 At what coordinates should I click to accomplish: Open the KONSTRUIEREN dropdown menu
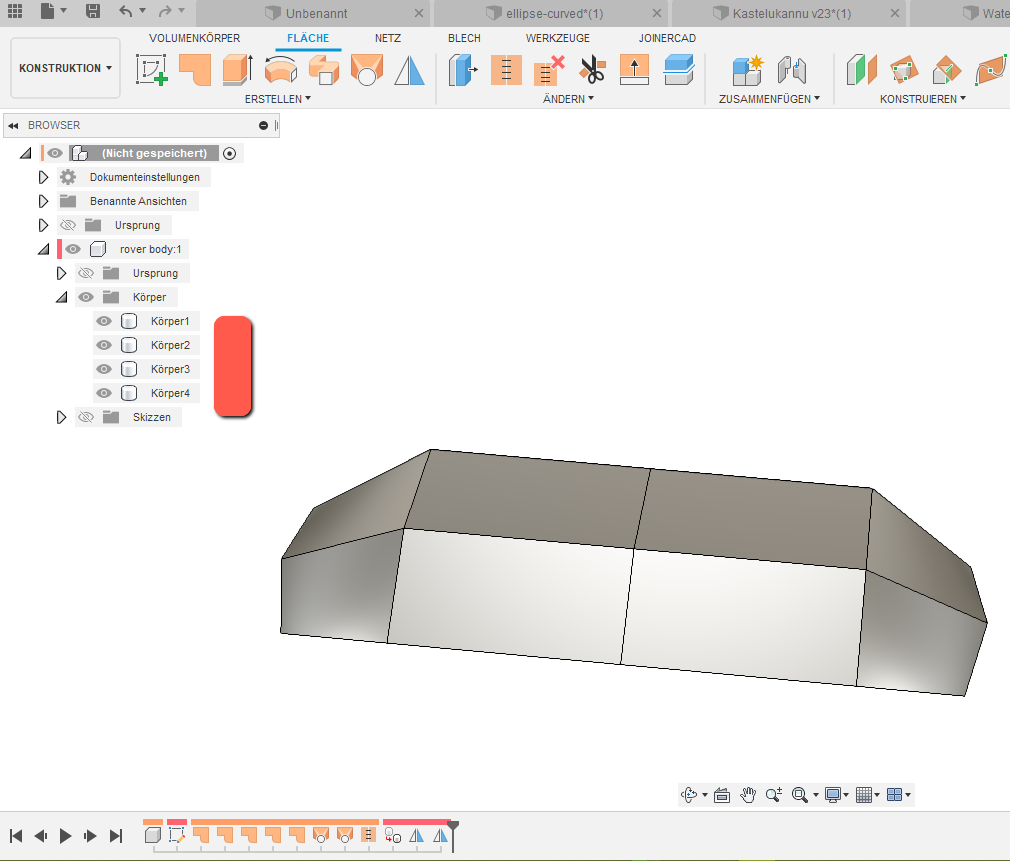[x=922, y=99]
